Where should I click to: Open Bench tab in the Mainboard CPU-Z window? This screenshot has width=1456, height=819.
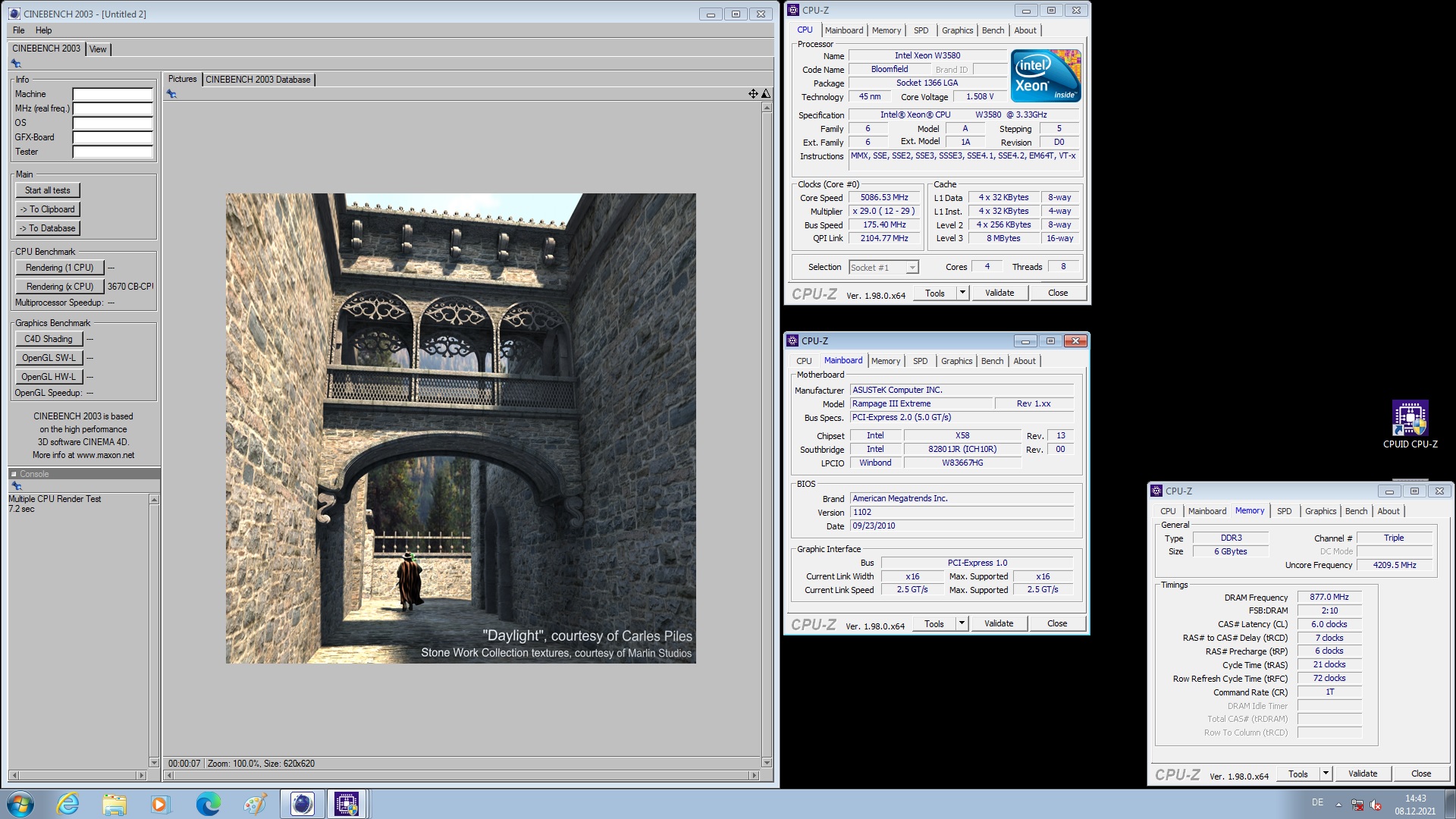(x=992, y=361)
